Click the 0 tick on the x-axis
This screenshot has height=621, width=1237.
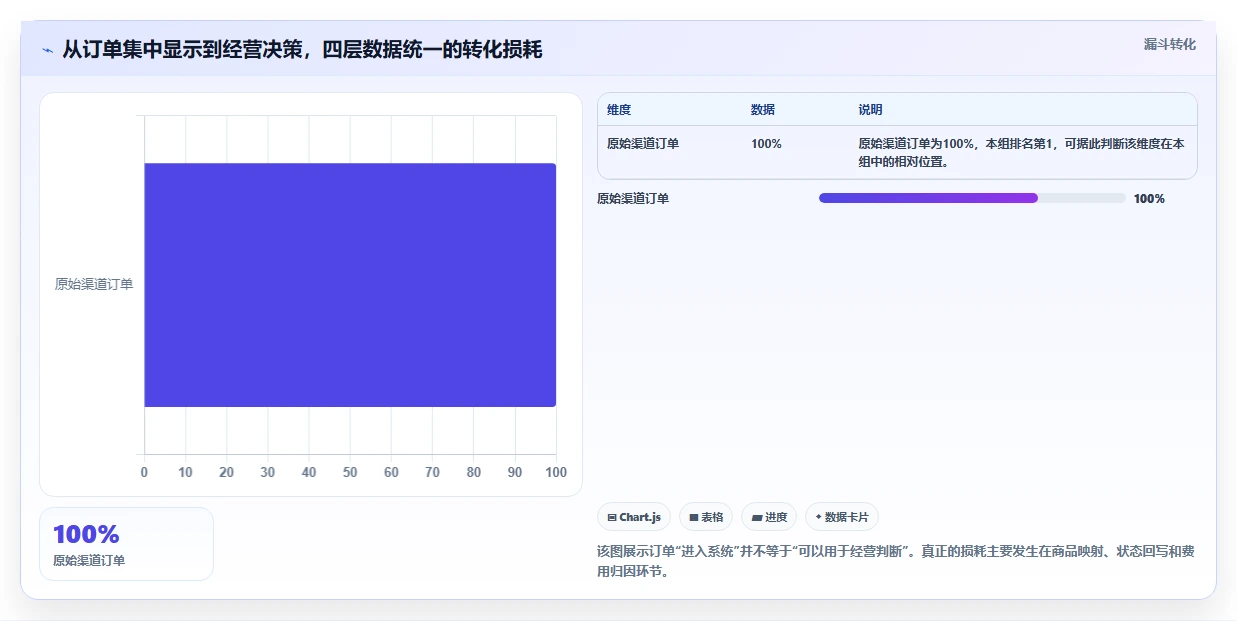pyautogui.click(x=144, y=472)
